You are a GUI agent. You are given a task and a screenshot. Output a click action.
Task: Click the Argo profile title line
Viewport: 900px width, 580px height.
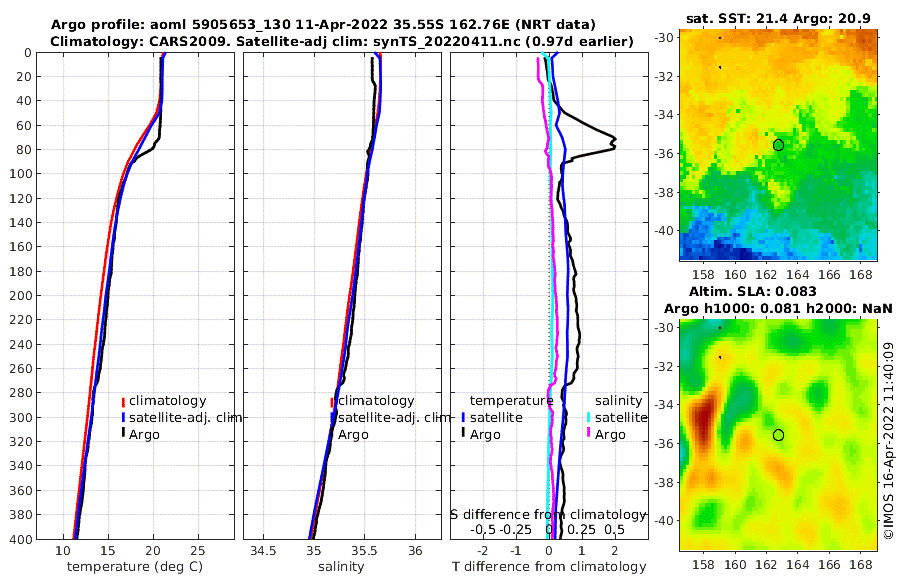323,25
